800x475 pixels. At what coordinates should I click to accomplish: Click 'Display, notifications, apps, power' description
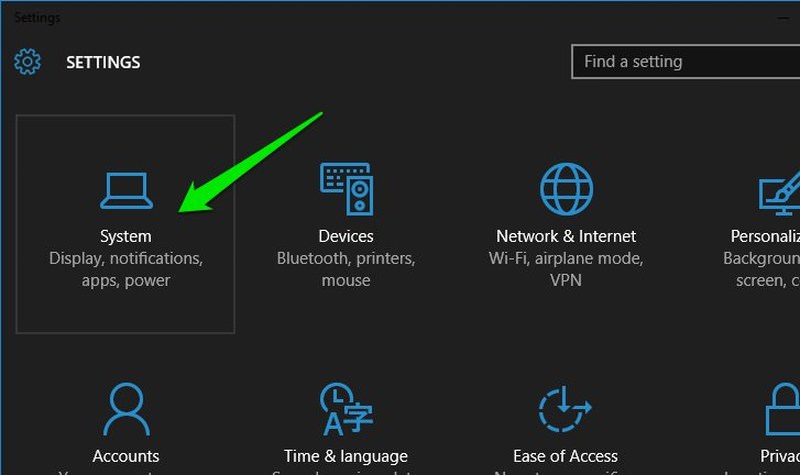pyautogui.click(x=126, y=269)
